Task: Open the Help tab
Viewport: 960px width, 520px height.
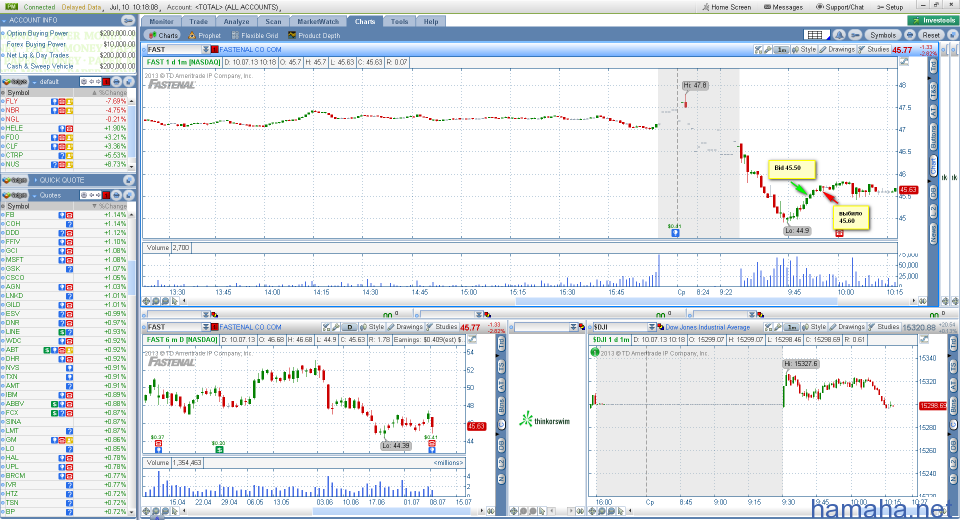Action: [431, 21]
